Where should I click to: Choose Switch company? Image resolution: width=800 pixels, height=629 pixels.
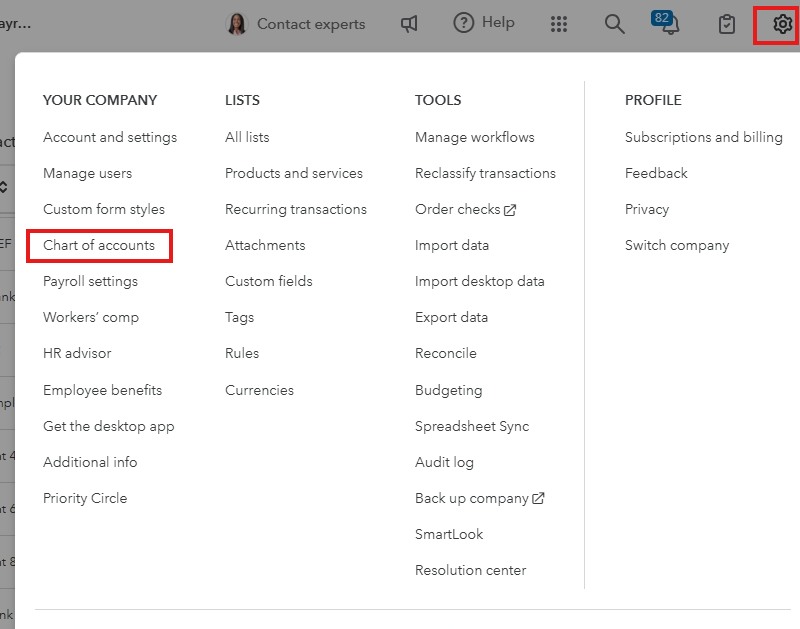click(x=677, y=245)
